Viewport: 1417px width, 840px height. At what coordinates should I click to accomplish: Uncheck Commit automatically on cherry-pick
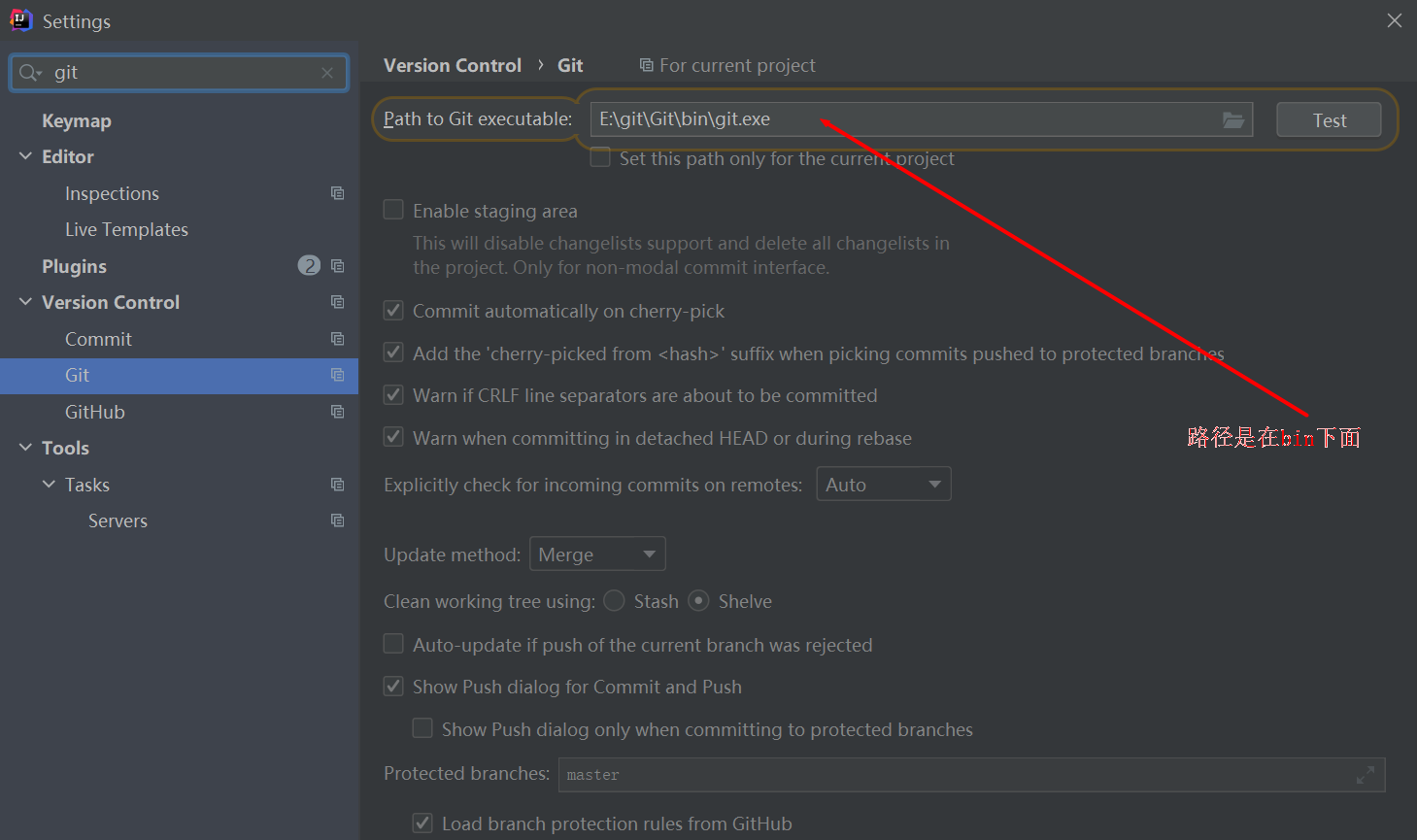(x=393, y=311)
